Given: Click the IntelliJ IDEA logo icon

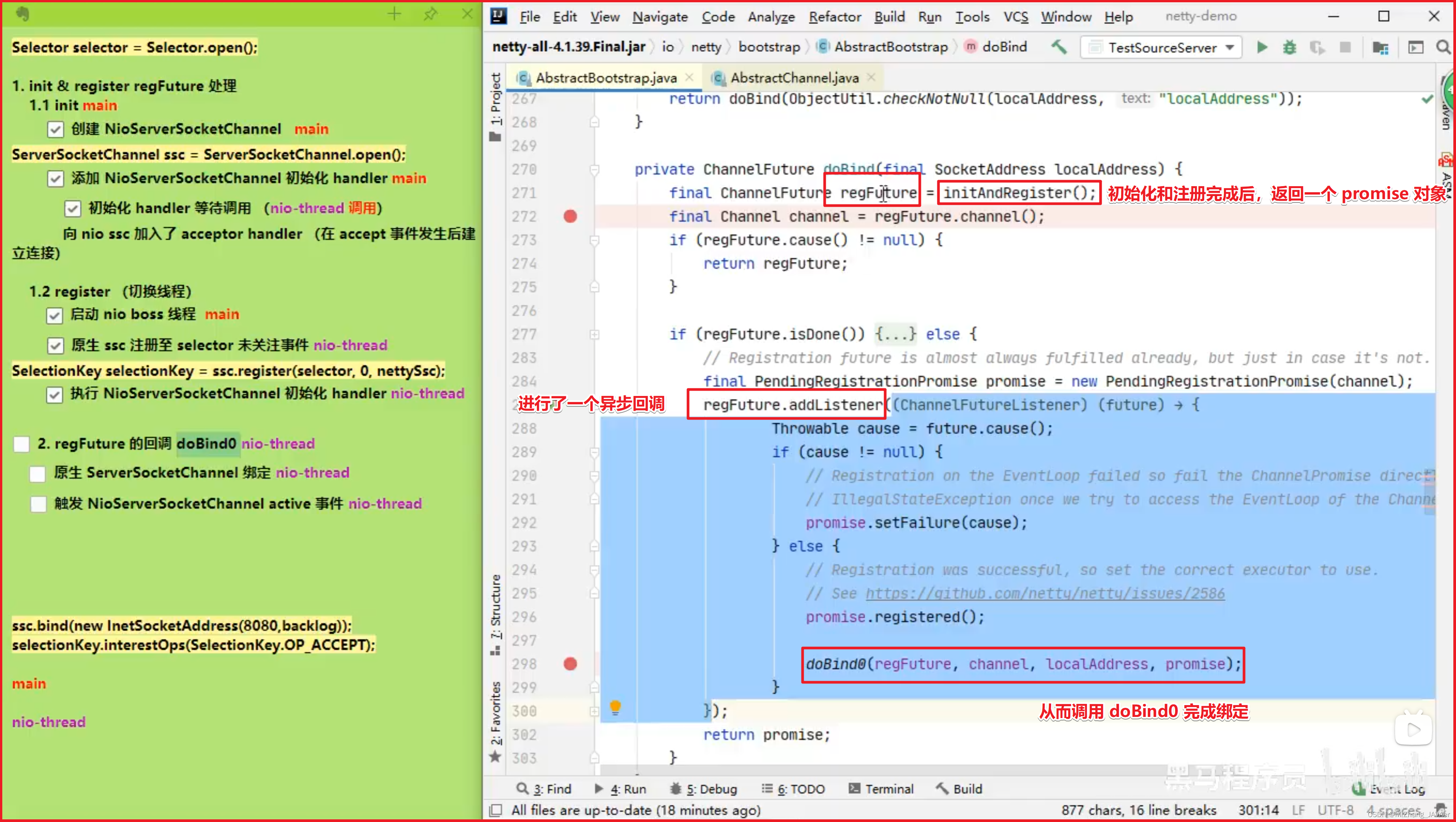Looking at the screenshot, I should (498, 16).
